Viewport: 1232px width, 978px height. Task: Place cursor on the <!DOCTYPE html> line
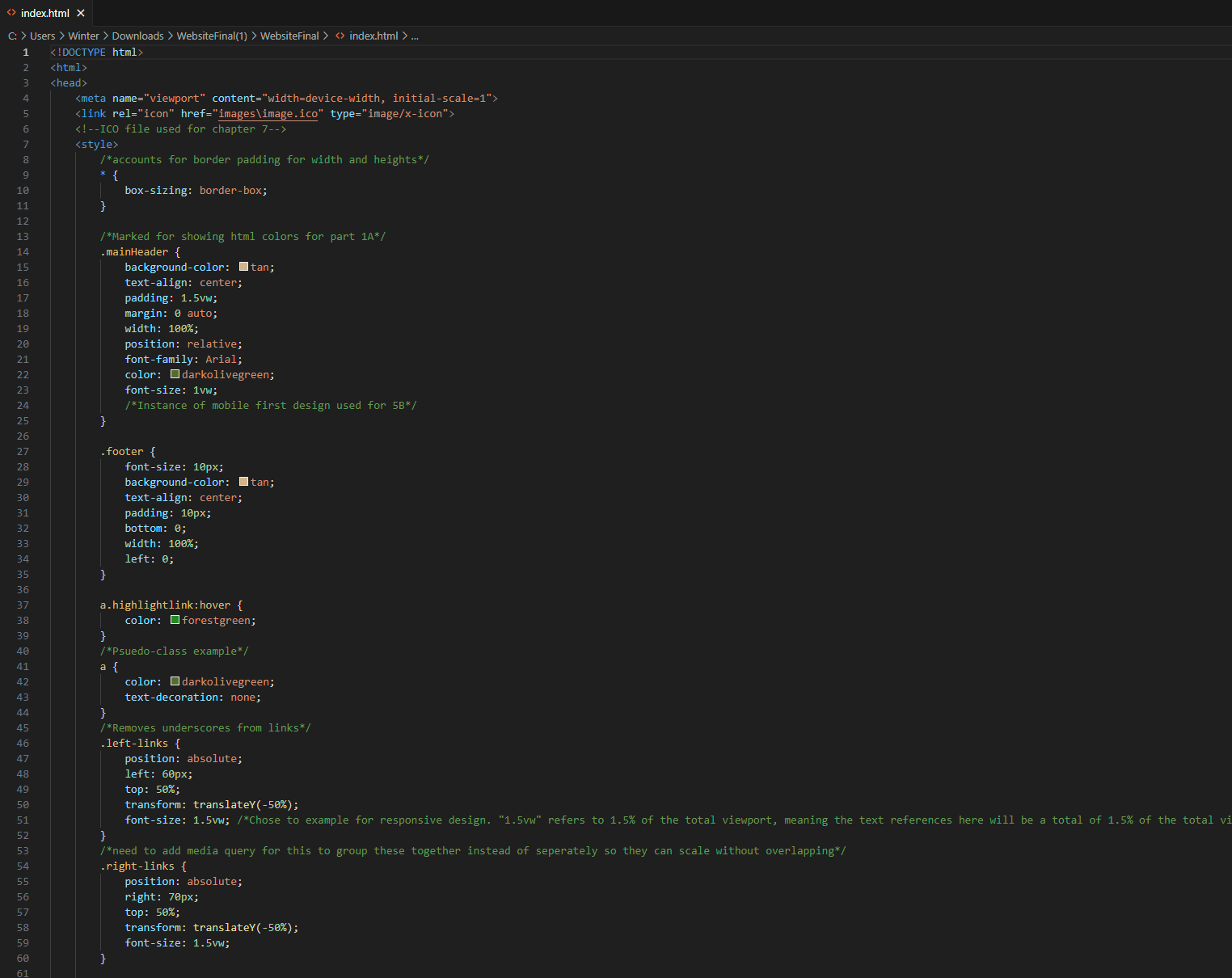tap(97, 53)
